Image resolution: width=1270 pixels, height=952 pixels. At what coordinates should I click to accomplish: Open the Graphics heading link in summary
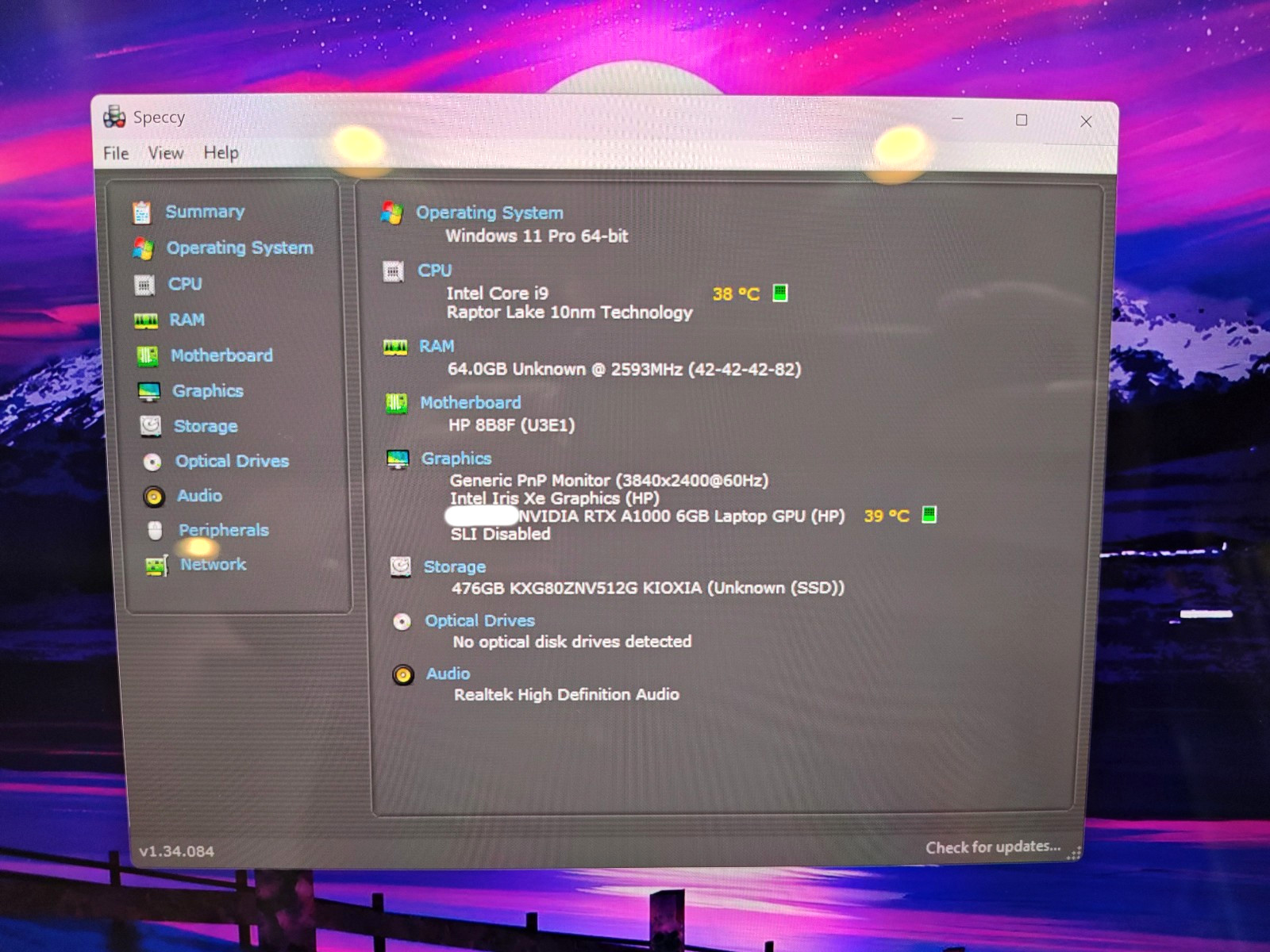[x=456, y=459]
